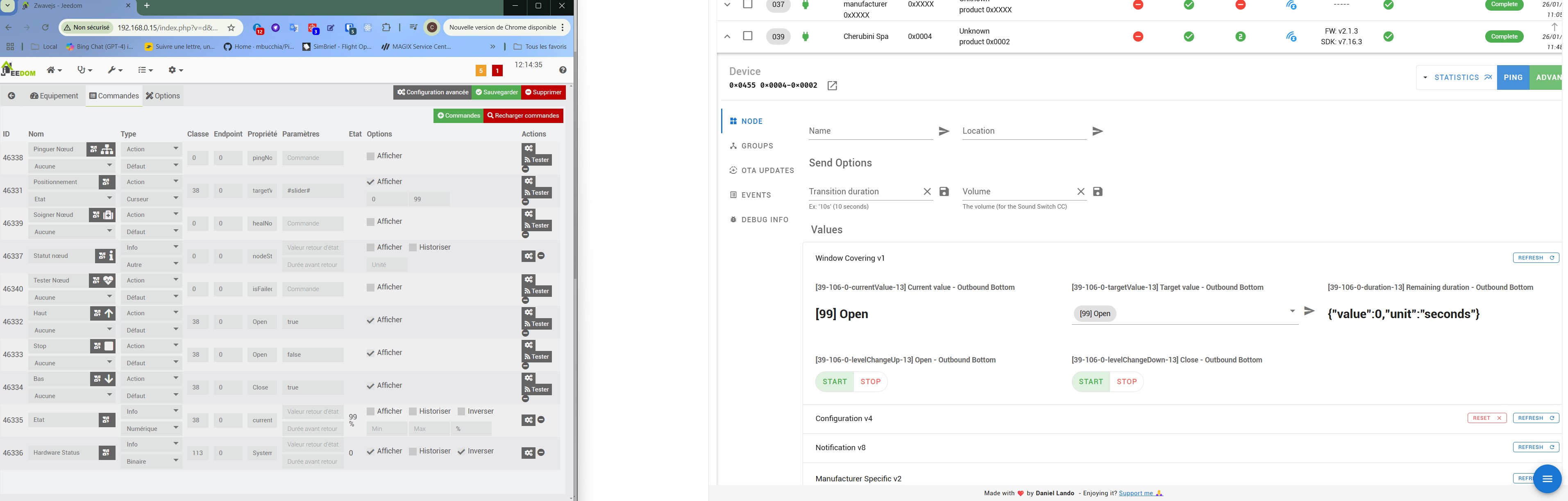This screenshot has width=1568, height=501.
Task: Bookmark this page with the star icon
Action: click(x=231, y=27)
